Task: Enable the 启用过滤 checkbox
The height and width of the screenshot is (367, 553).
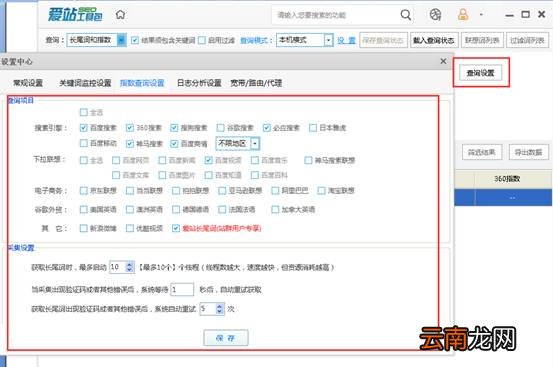Action: pos(202,40)
